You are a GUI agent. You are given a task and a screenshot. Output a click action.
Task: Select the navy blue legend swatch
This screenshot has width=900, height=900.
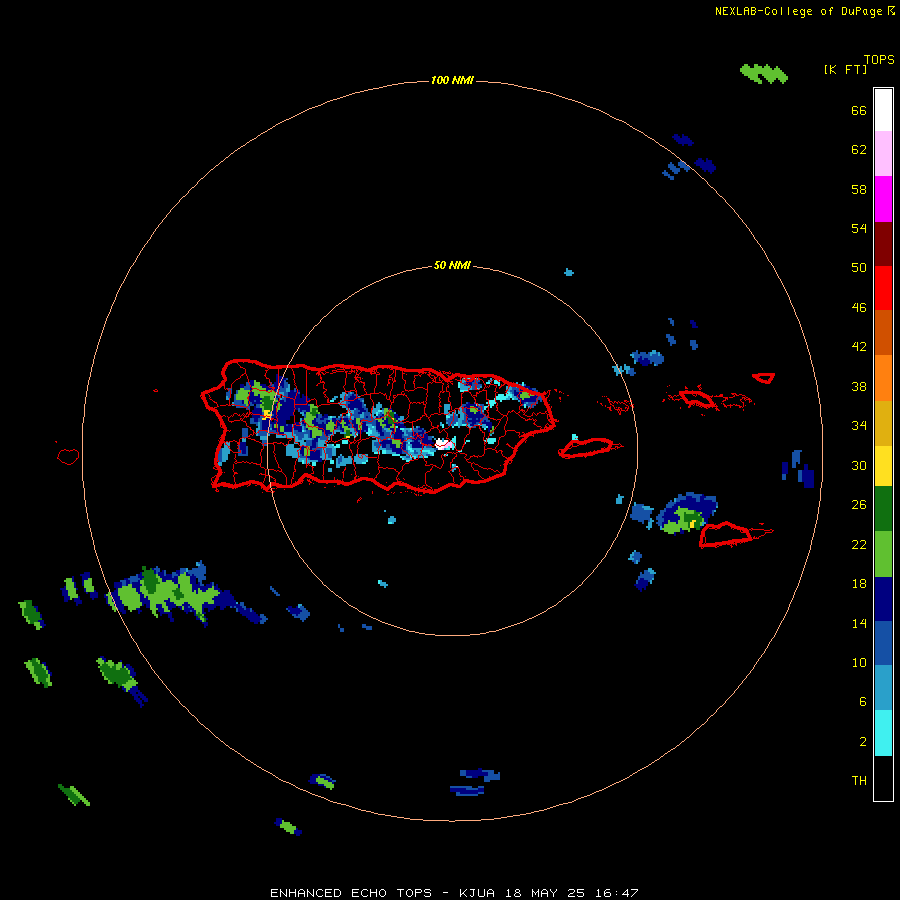(x=883, y=599)
